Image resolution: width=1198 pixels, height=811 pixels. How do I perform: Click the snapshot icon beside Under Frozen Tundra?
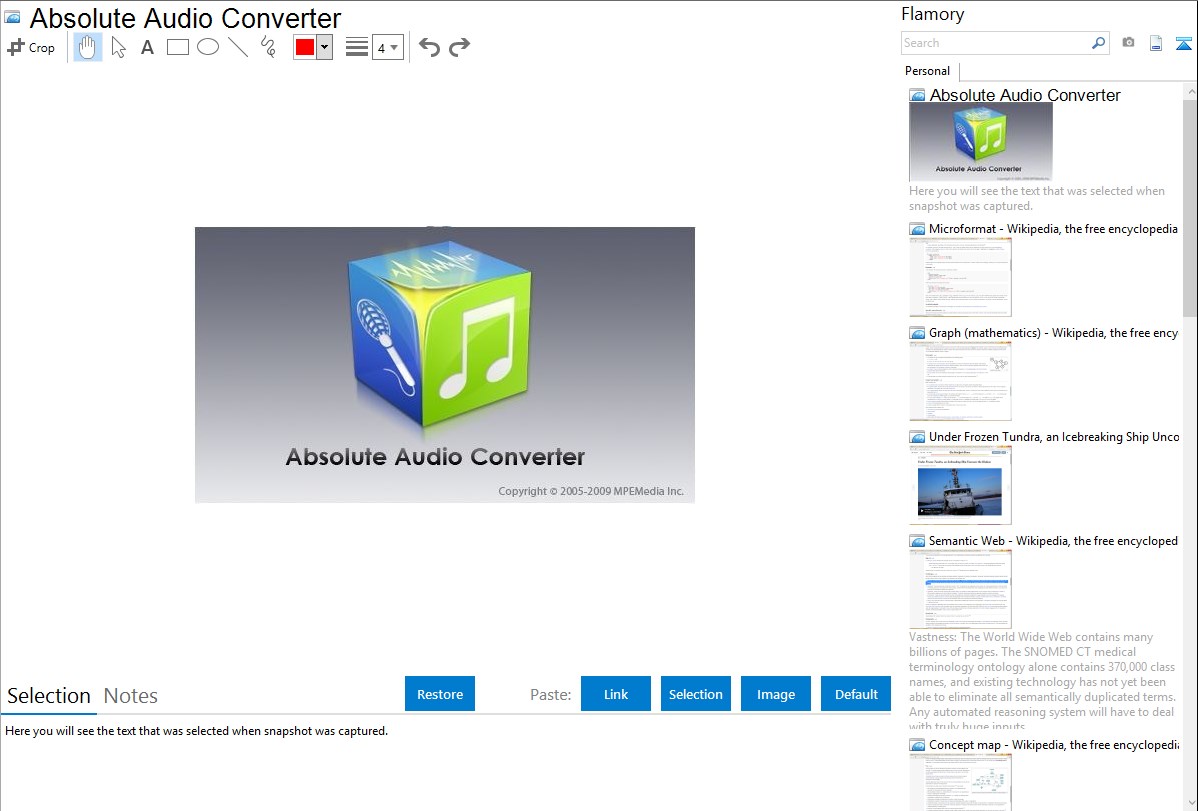point(918,437)
